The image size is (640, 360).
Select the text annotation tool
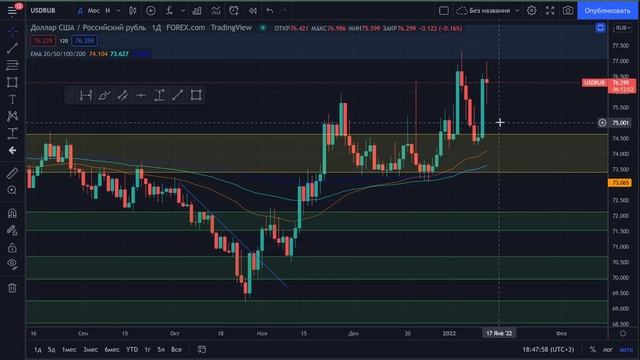click(x=12, y=99)
